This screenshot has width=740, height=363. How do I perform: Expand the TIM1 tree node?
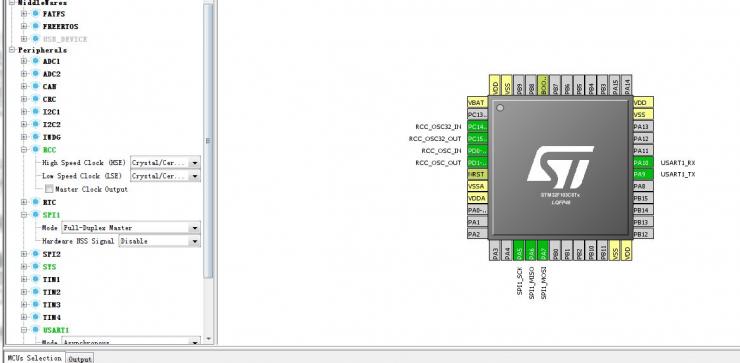[x=24, y=279]
